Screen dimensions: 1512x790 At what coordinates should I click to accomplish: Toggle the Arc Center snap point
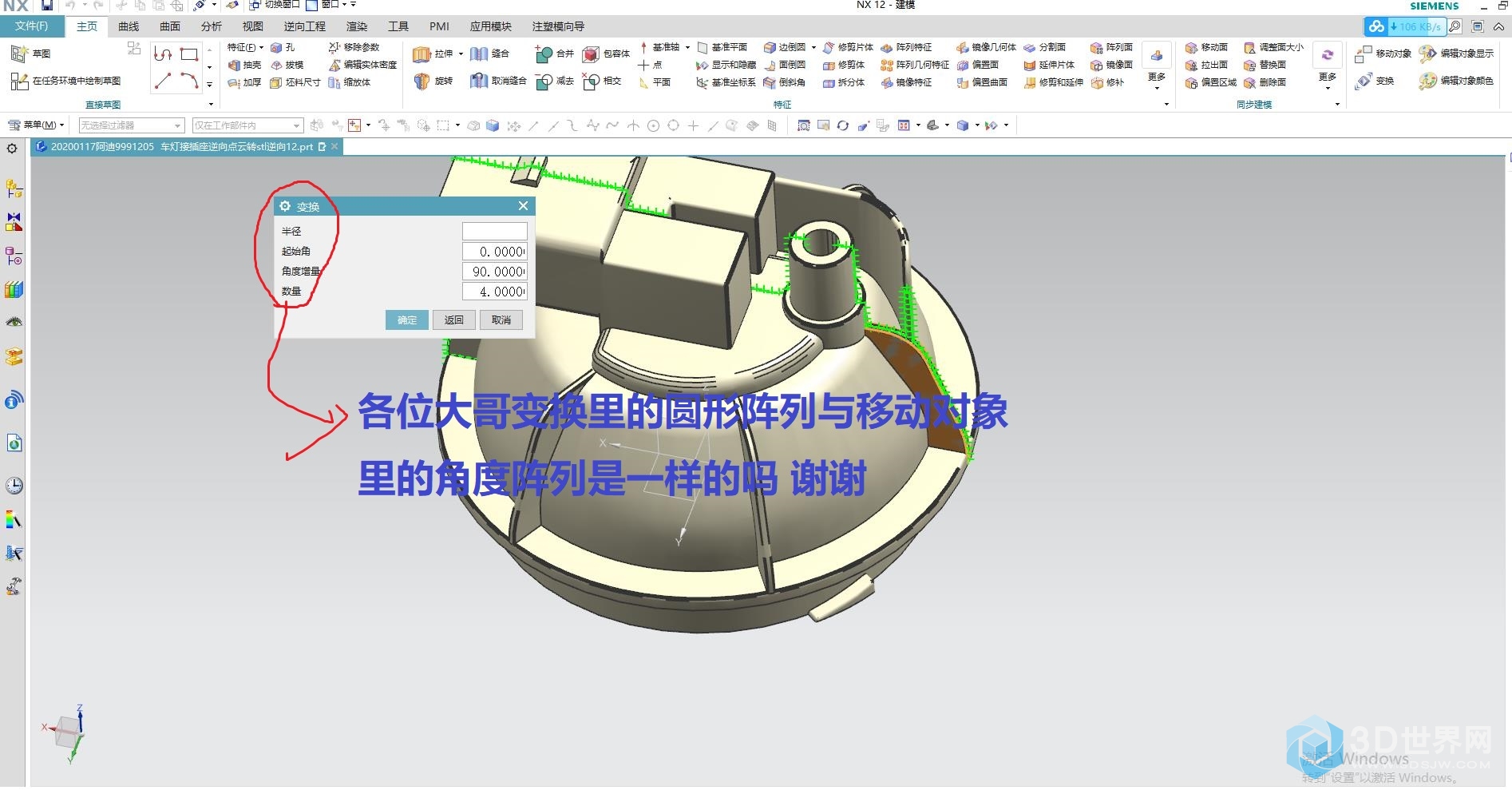[x=653, y=125]
